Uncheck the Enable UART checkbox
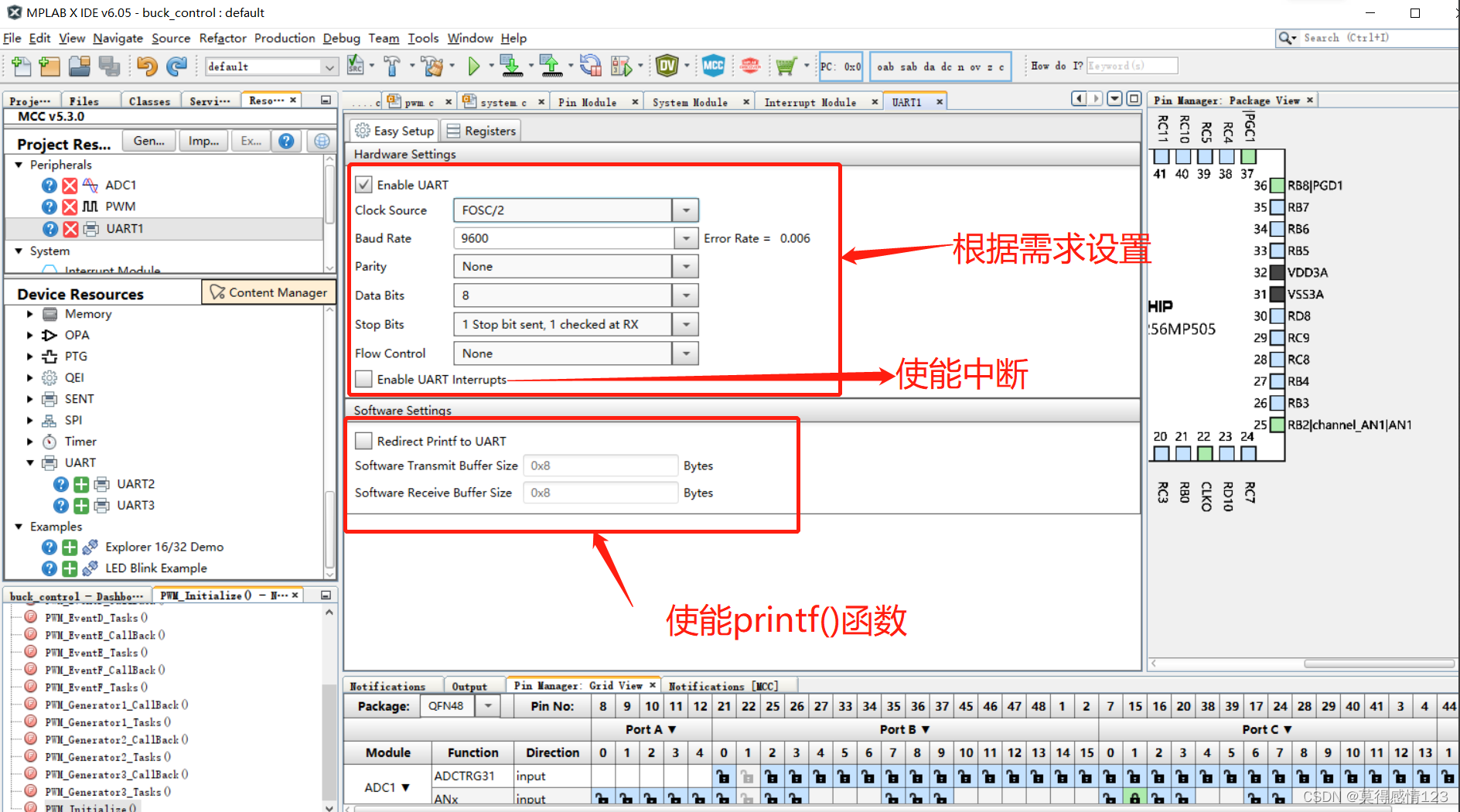The width and height of the screenshot is (1460, 812). [x=363, y=184]
